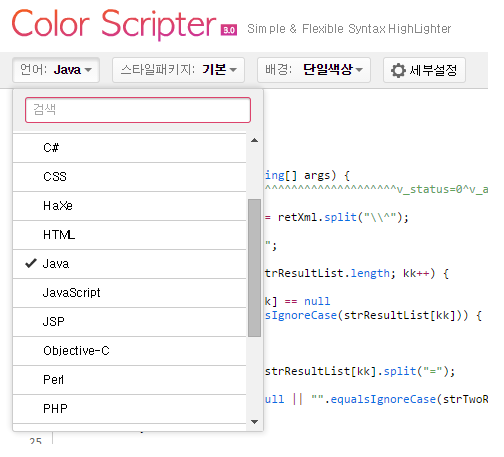The height and width of the screenshot is (457, 504).
Task: Click the language list scroll-up arrow
Action: tap(254, 140)
